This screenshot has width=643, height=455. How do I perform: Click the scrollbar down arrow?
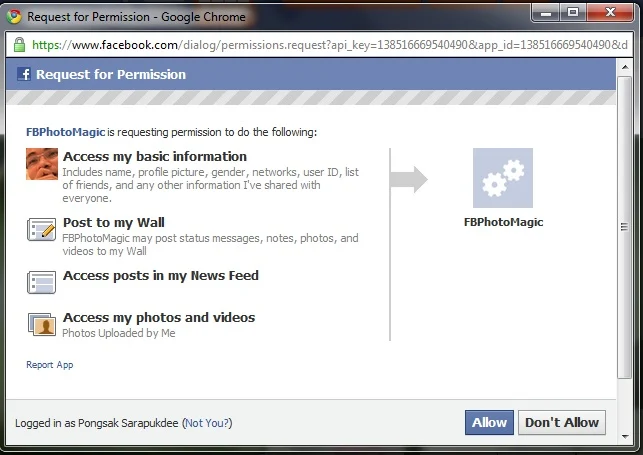click(x=625, y=437)
